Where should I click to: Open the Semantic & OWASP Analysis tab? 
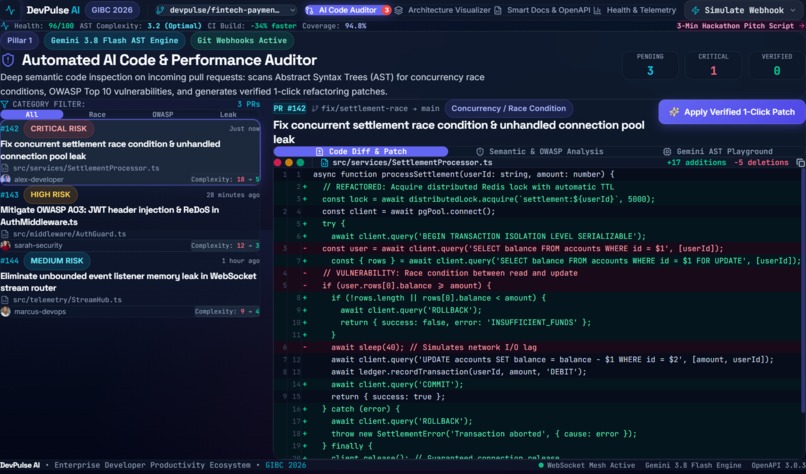pyautogui.click(x=539, y=151)
